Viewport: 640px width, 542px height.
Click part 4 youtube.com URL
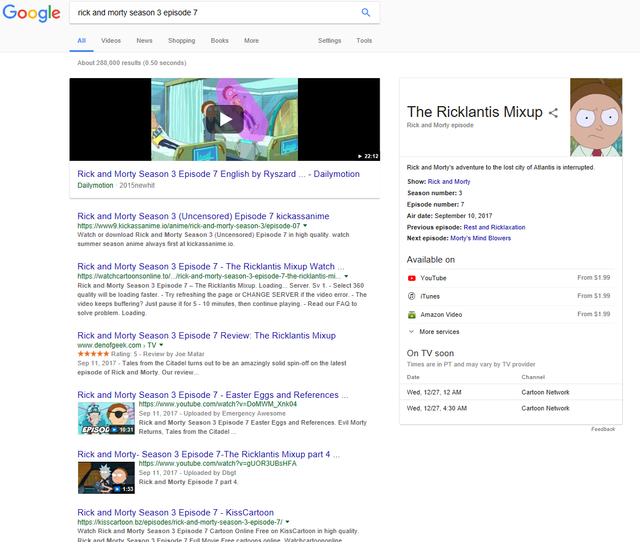point(218,464)
